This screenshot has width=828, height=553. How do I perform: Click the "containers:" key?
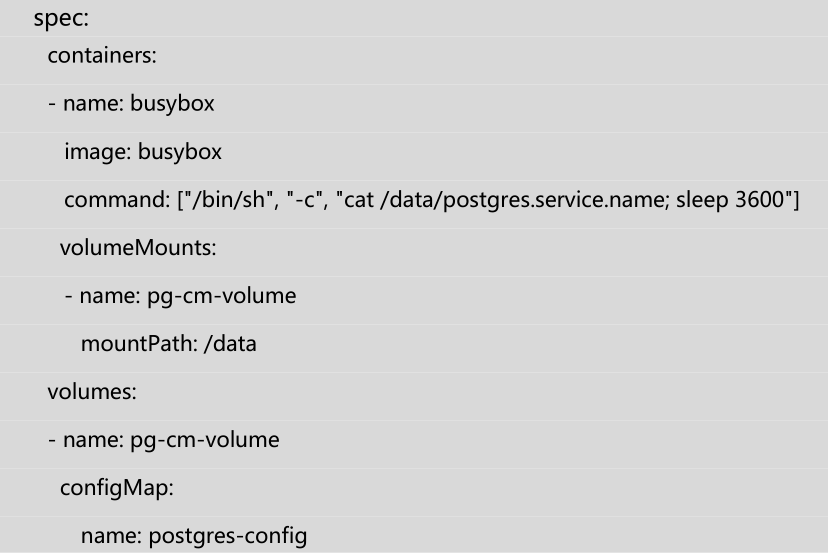coord(102,57)
